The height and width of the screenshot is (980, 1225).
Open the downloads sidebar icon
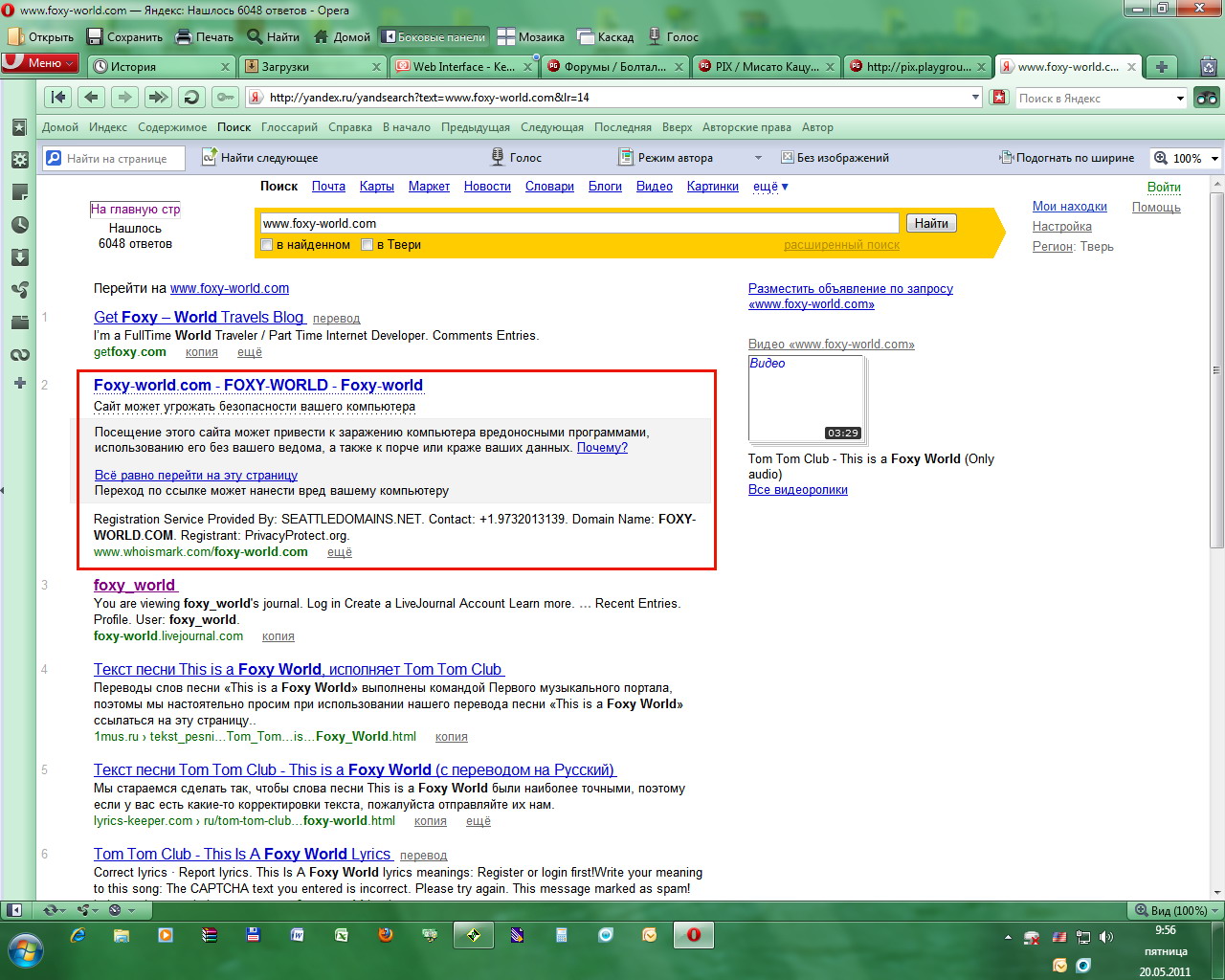19,257
